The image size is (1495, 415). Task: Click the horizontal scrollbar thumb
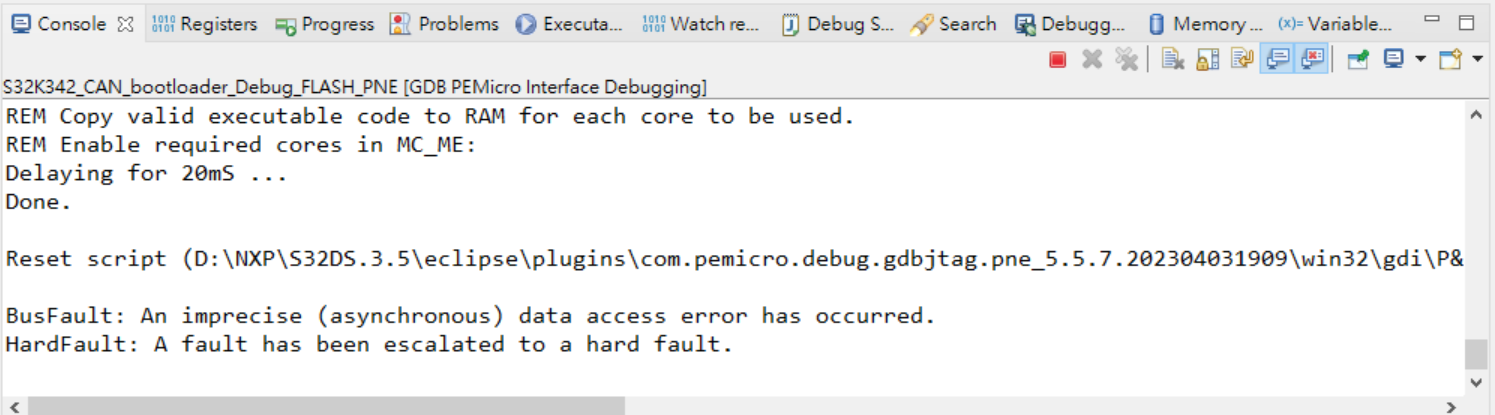pyautogui.click(x=326, y=405)
